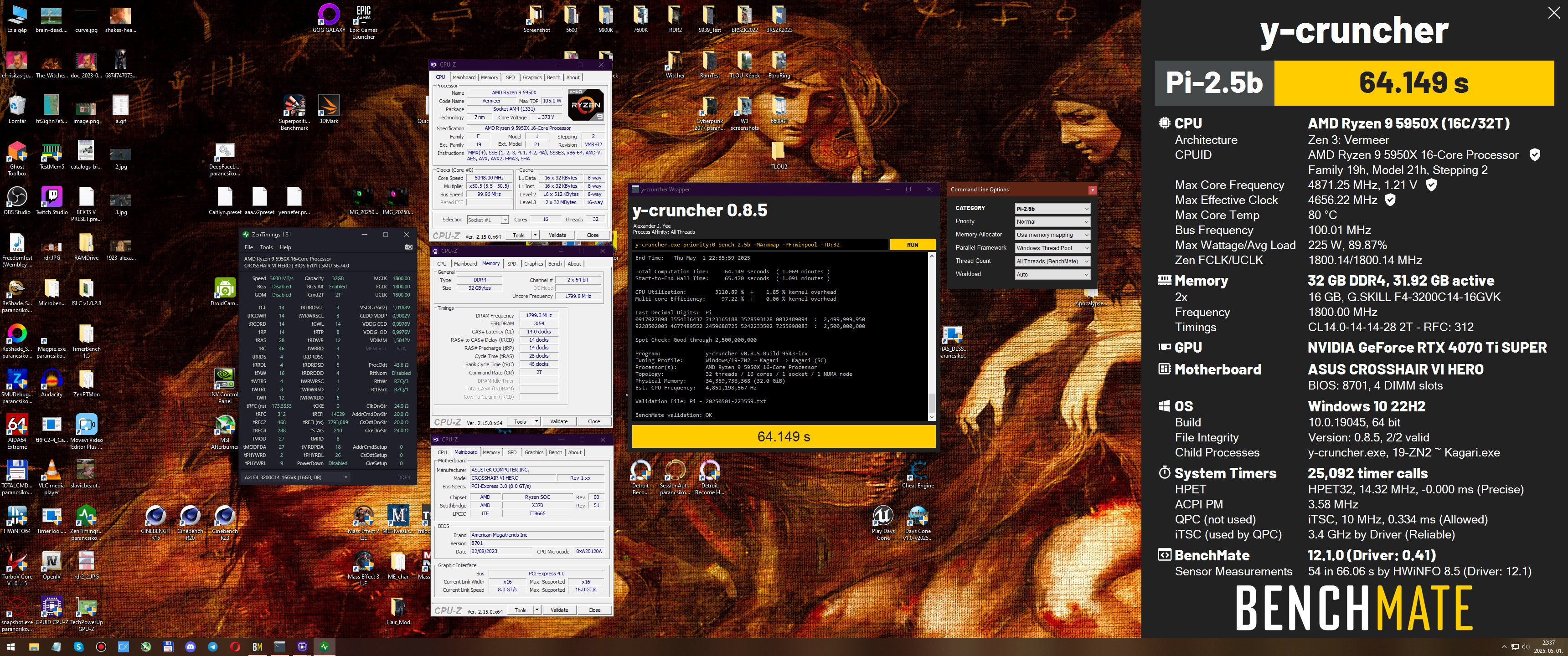The height and width of the screenshot is (656, 1568).
Task: Open the Workload dropdown set to Auto
Action: tap(1052, 274)
